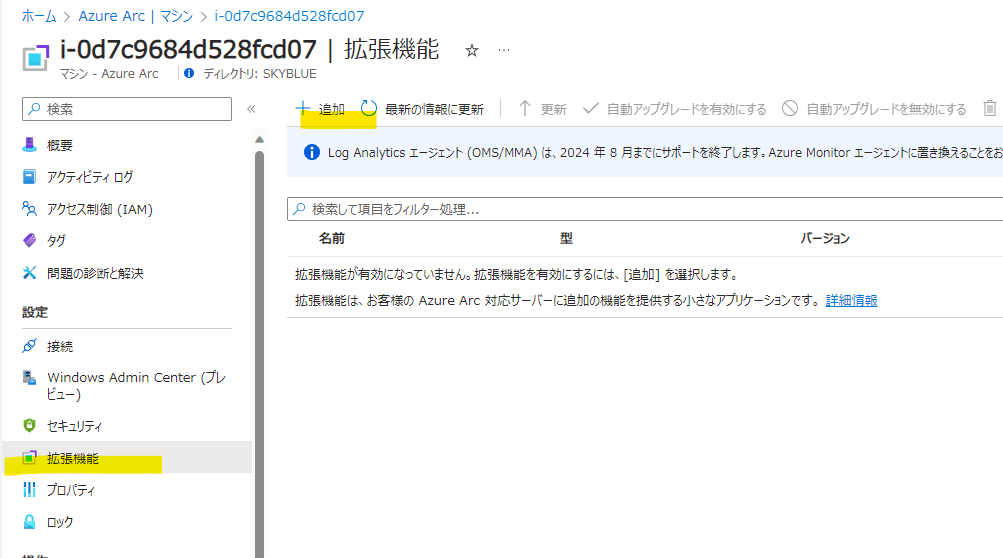This screenshot has height=558, width=1003.
Task: Click the sidebar 検索 search field
Action: click(127, 109)
